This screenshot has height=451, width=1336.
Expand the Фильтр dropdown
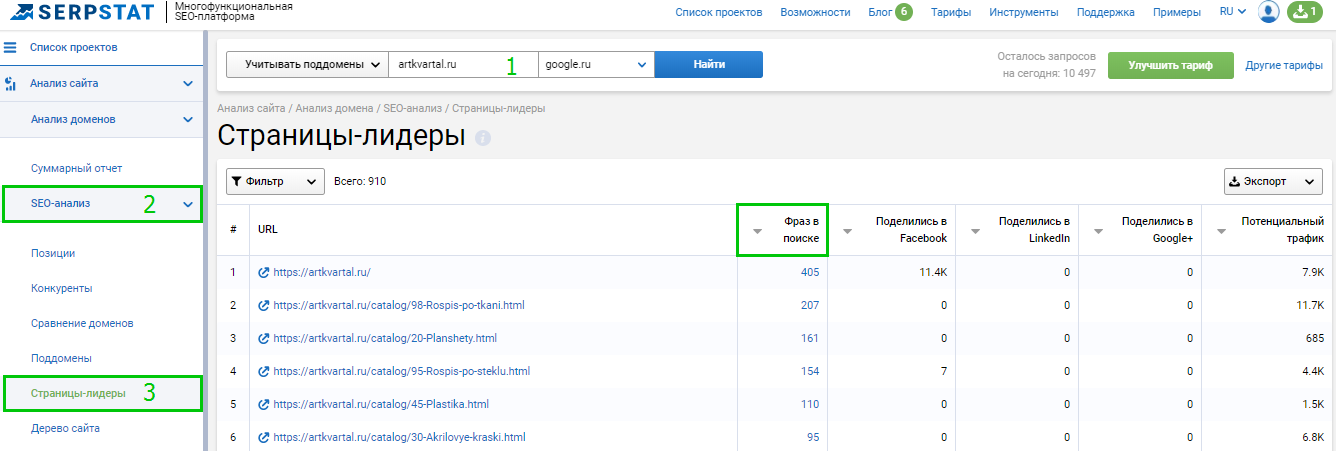coord(276,181)
